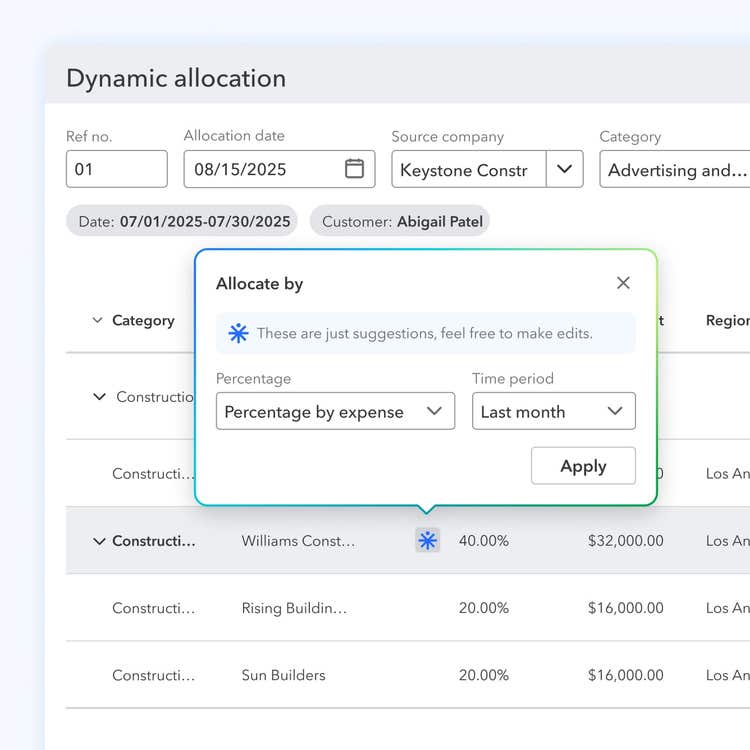Click Constructi... category in Rising Buildin row
The width and height of the screenshot is (750, 750).
tap(154, 608)
